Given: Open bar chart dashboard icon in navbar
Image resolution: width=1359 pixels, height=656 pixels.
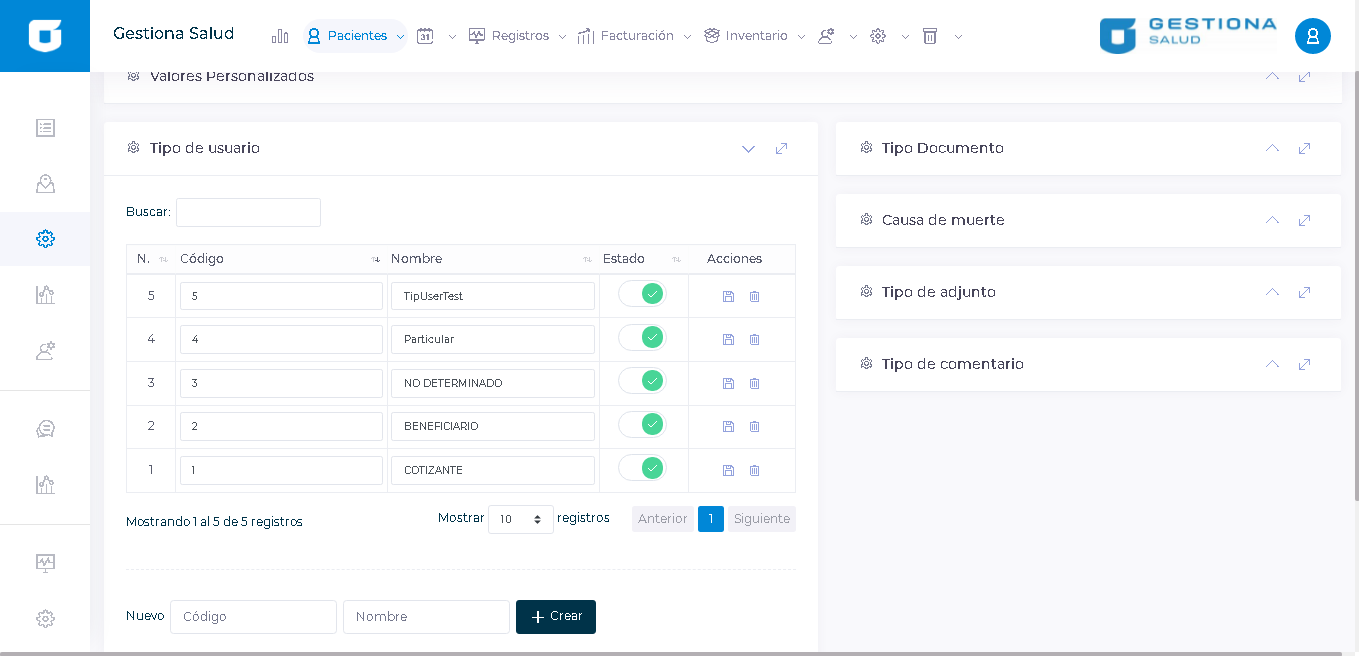Looking at the screenshot, I should point(280,36).
